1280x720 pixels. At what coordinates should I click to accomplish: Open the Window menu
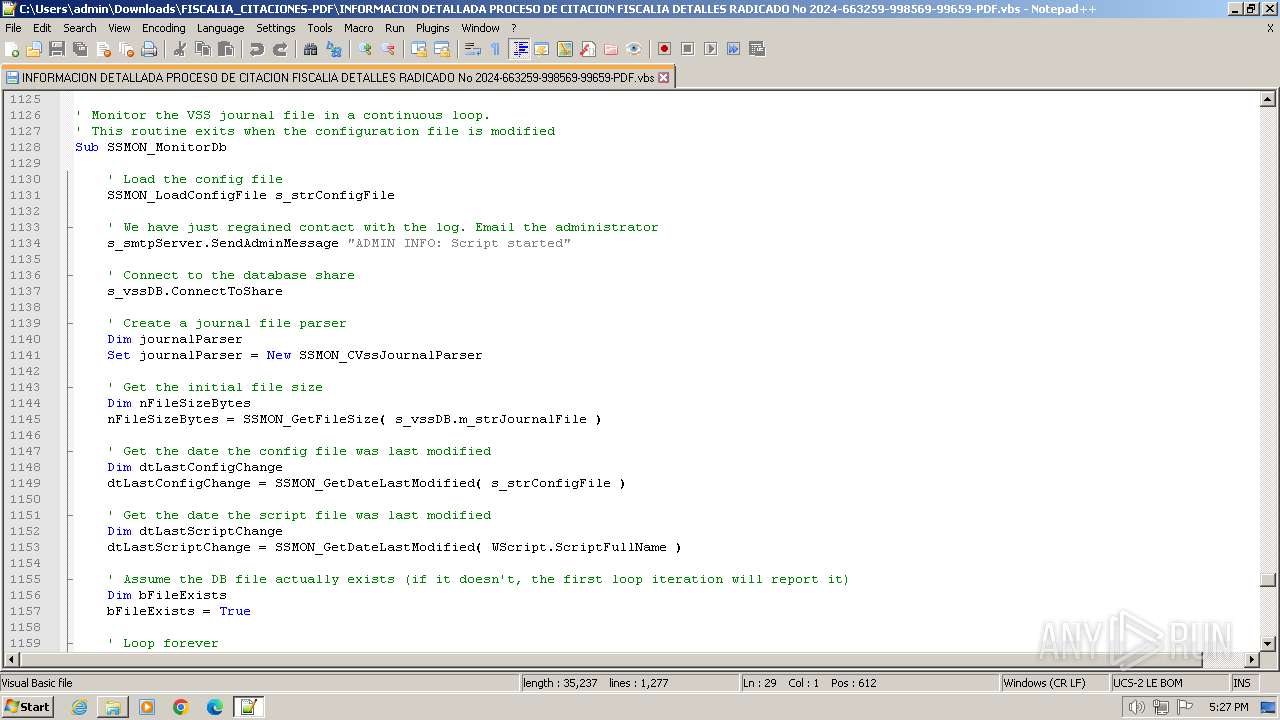[x=480, y=28]
